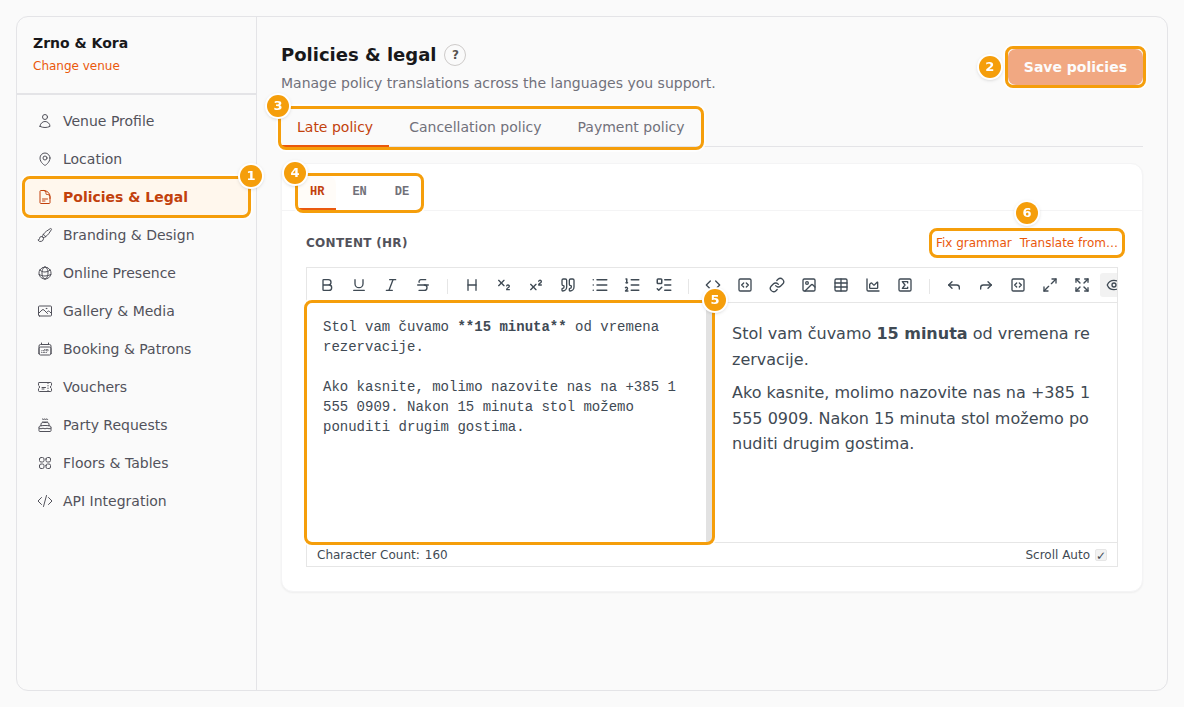Open Branding & Design settings
1184x707 pixels.
point(137,235)
